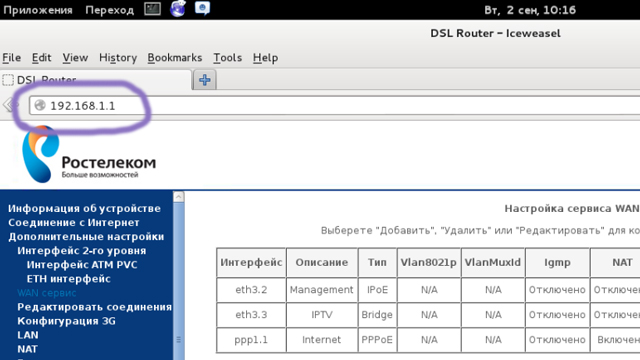Click the globe site identity icon
The width and height of the screenshot is (640, 360).
(x=40, y=105)
